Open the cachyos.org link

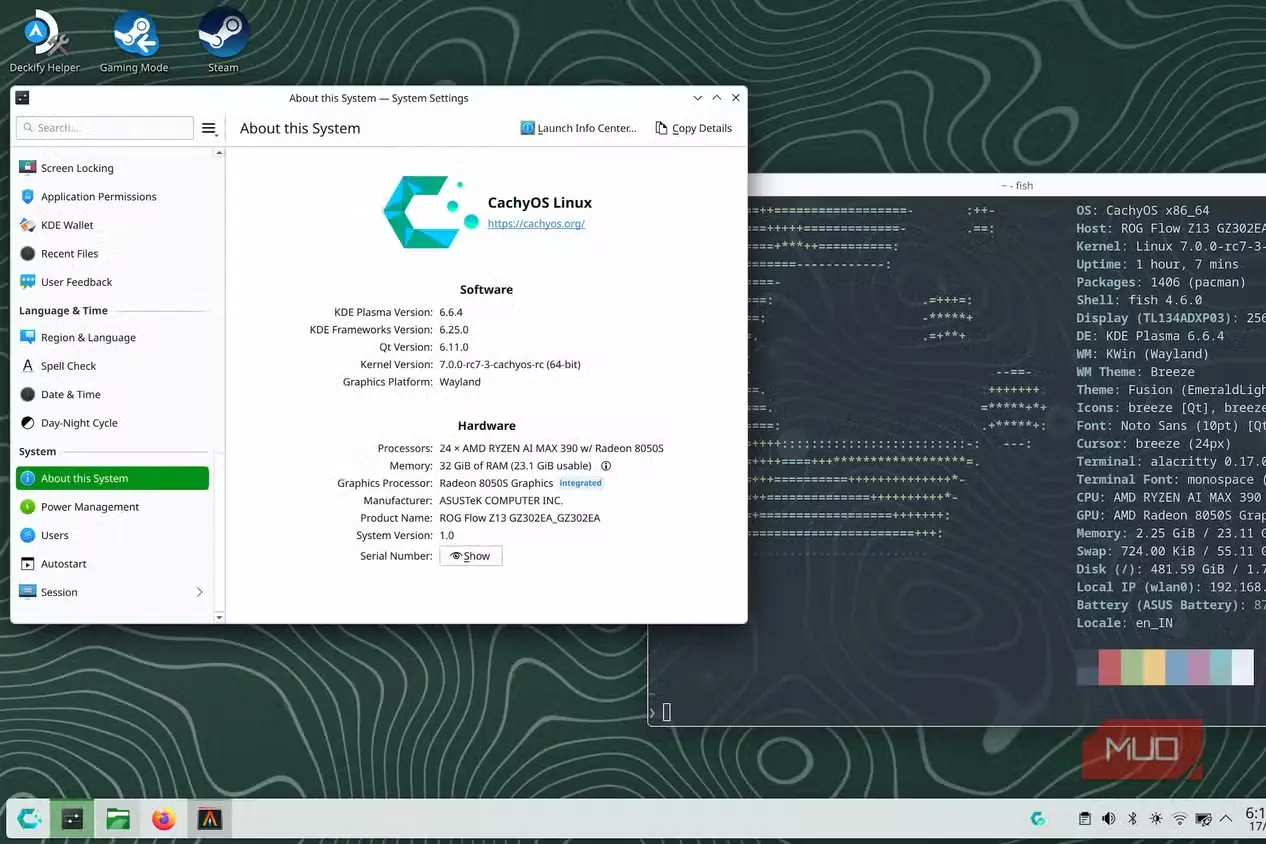(536, 224)
